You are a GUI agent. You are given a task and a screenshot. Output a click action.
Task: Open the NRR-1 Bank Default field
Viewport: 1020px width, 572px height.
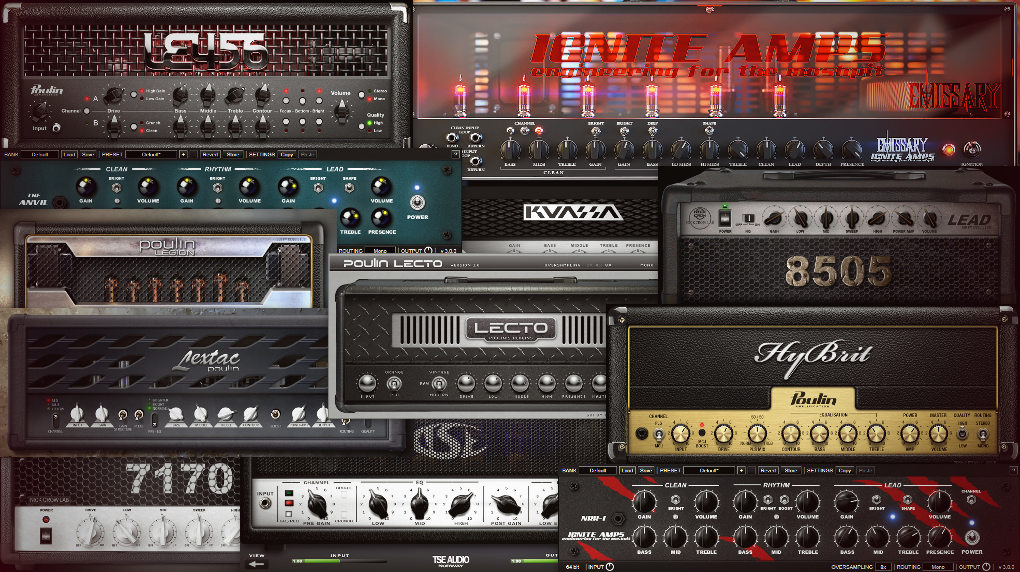coord(598,470)
